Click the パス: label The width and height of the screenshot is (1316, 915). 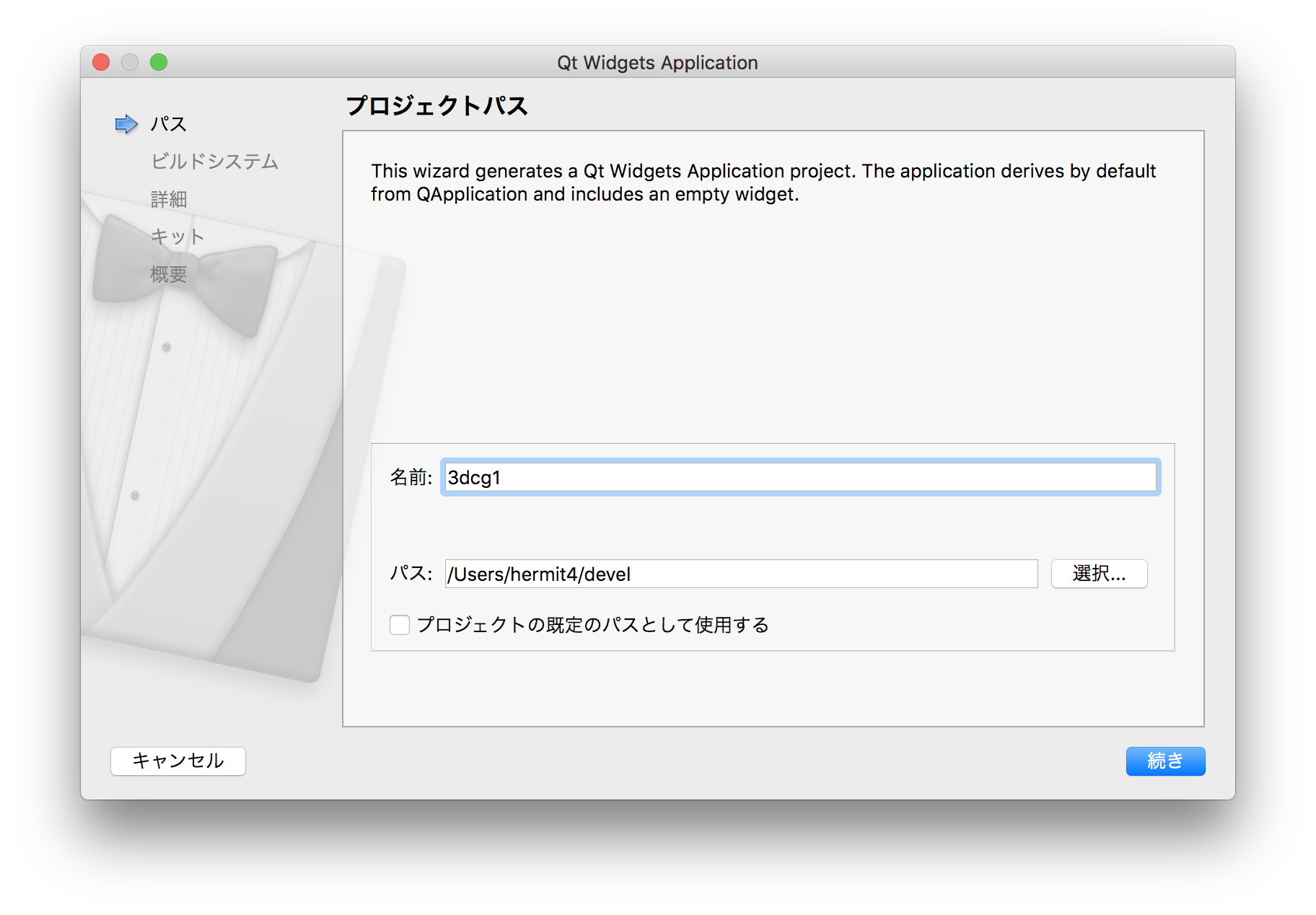coord(411,574)
